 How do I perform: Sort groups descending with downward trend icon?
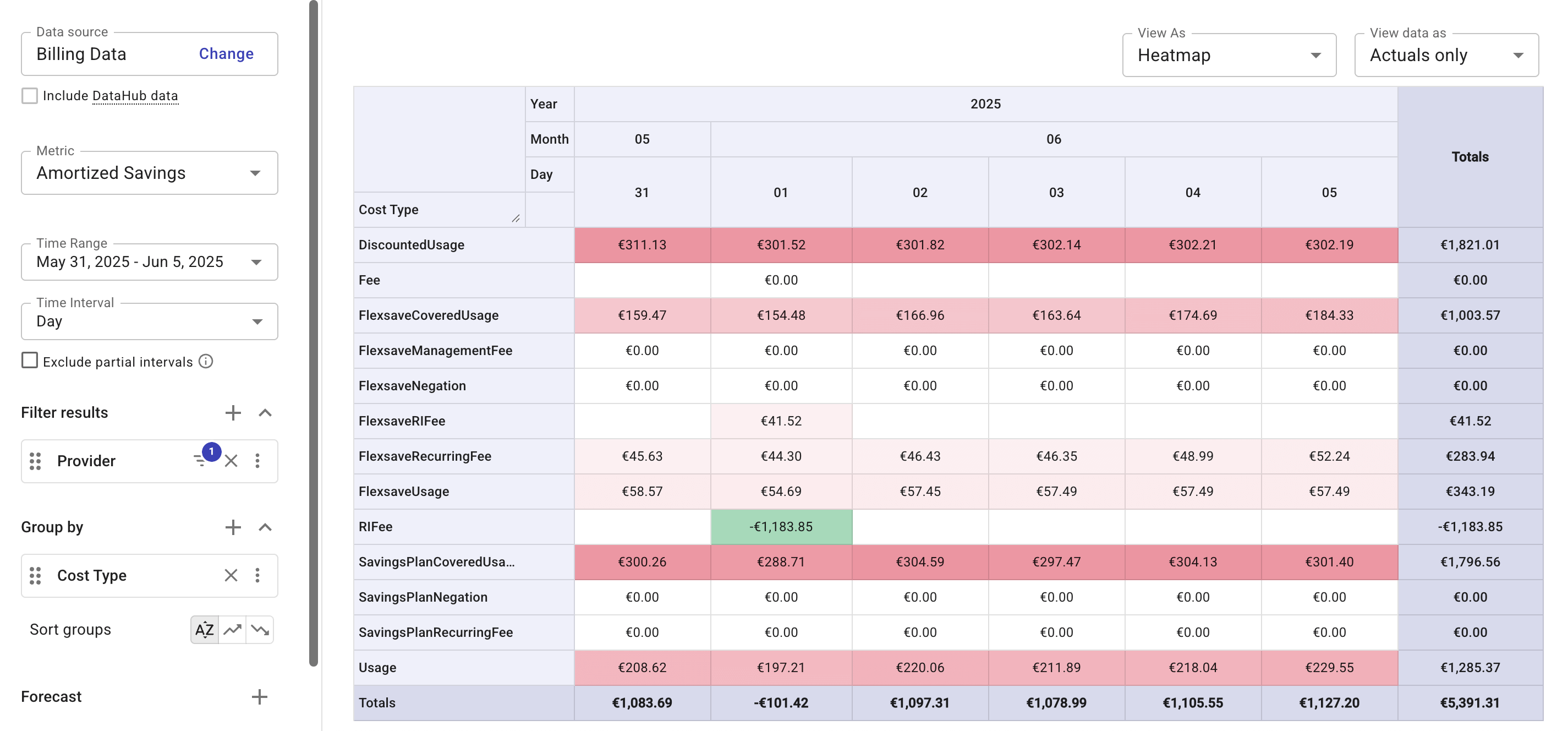[260, 629]
